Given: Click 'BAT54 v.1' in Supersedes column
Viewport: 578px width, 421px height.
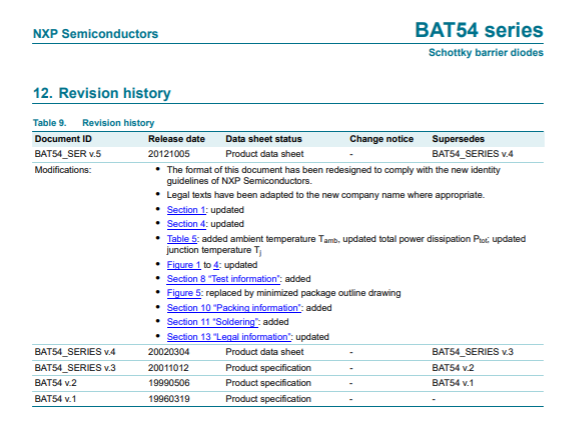Looking at the screenshot, I should pyautogui.click(x=453, y=383).
